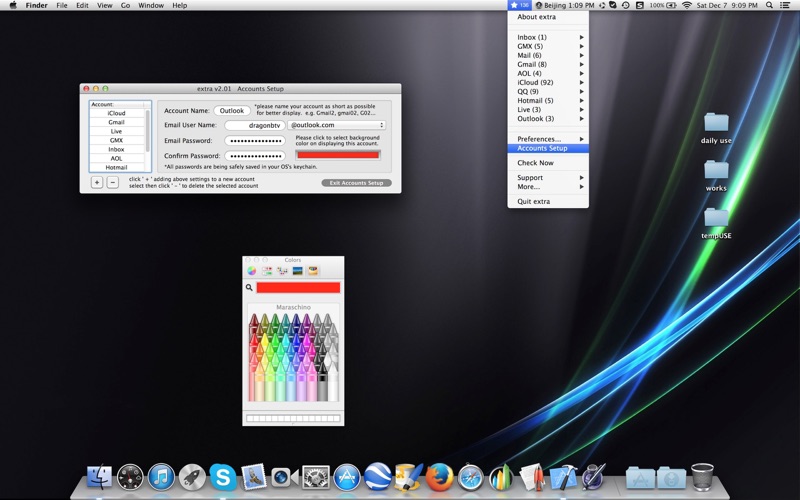
Task: Launch Xcode hammer icon in dock
Action: [563, 478]
